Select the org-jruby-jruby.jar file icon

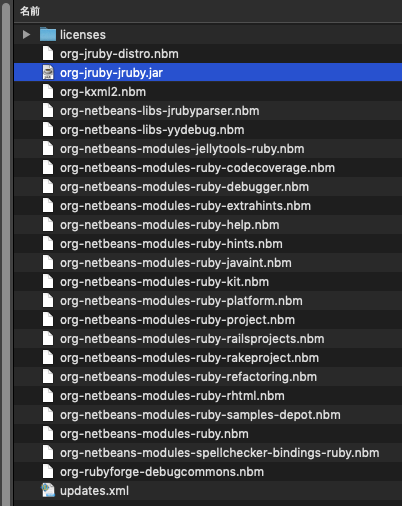[x=48, y=72]
